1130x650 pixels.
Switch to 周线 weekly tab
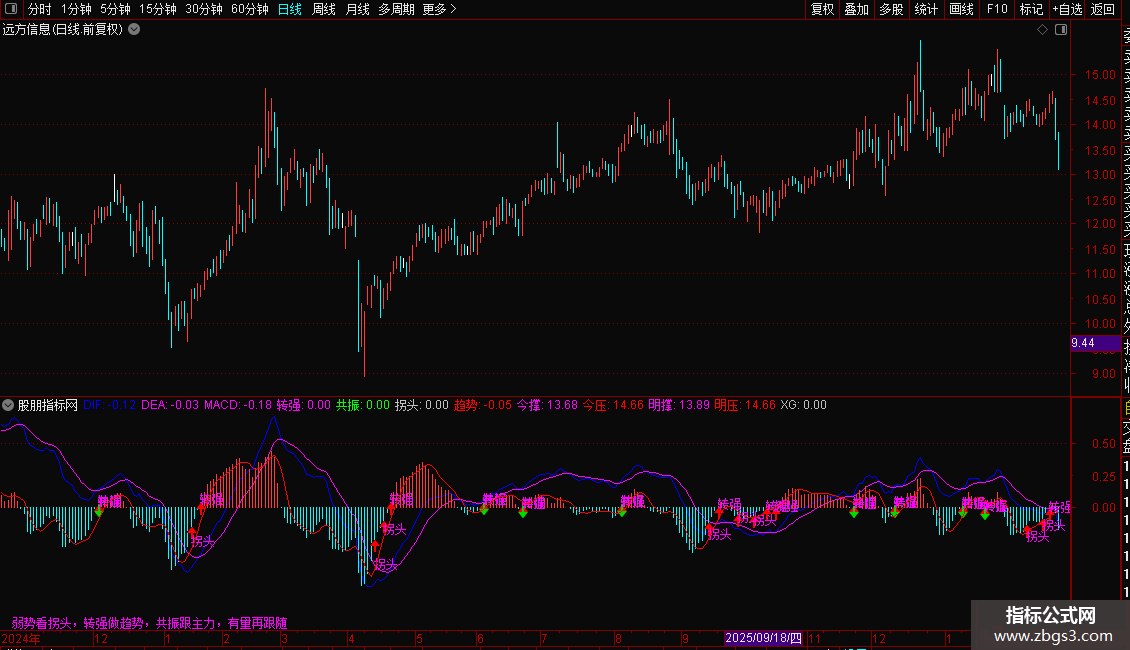[x=324, y=9]
